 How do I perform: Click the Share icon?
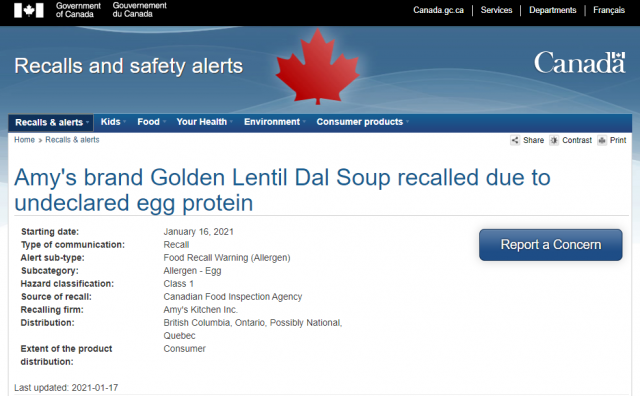click(515, 140)
